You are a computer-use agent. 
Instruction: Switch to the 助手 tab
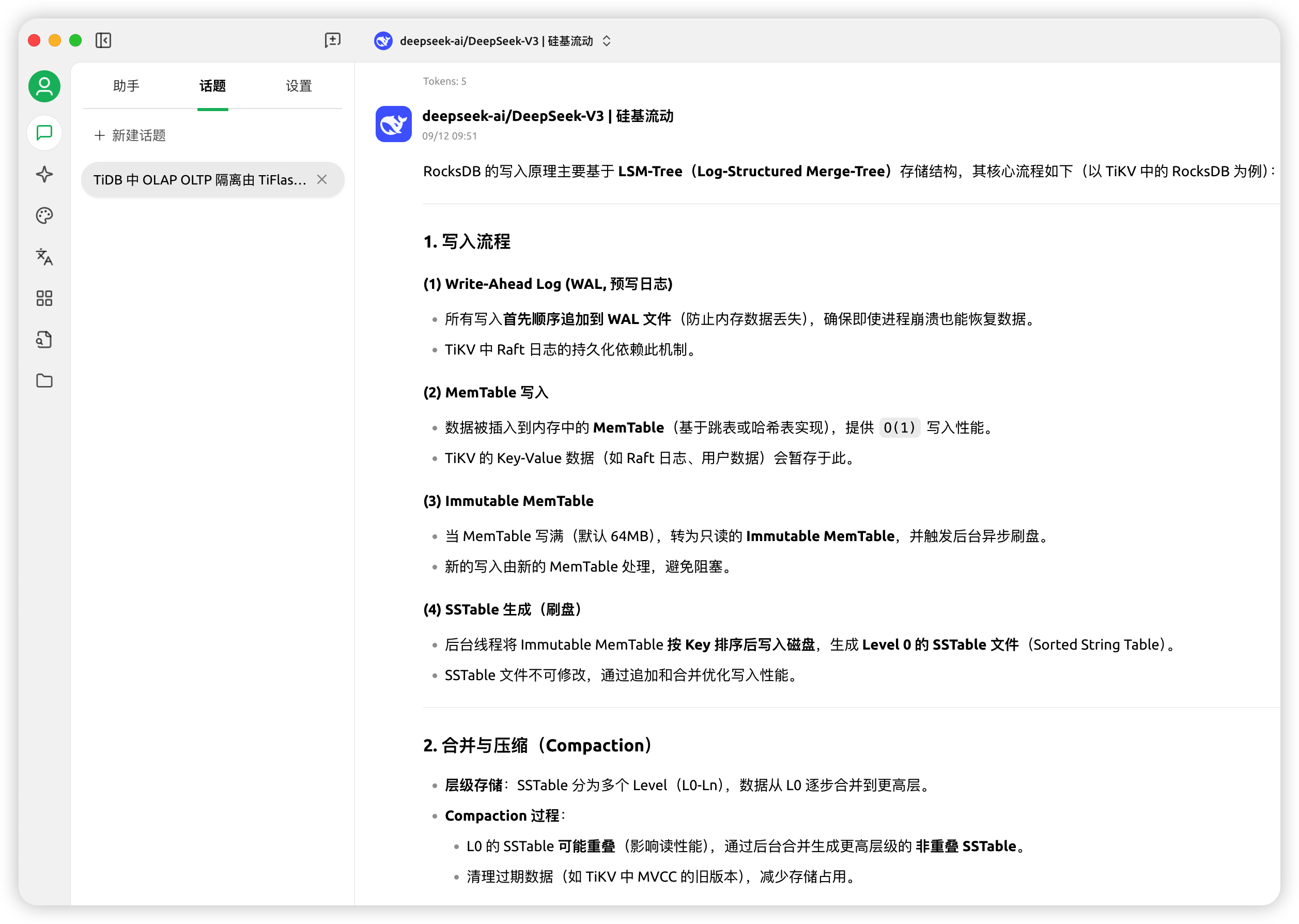[x=126, y=86]
